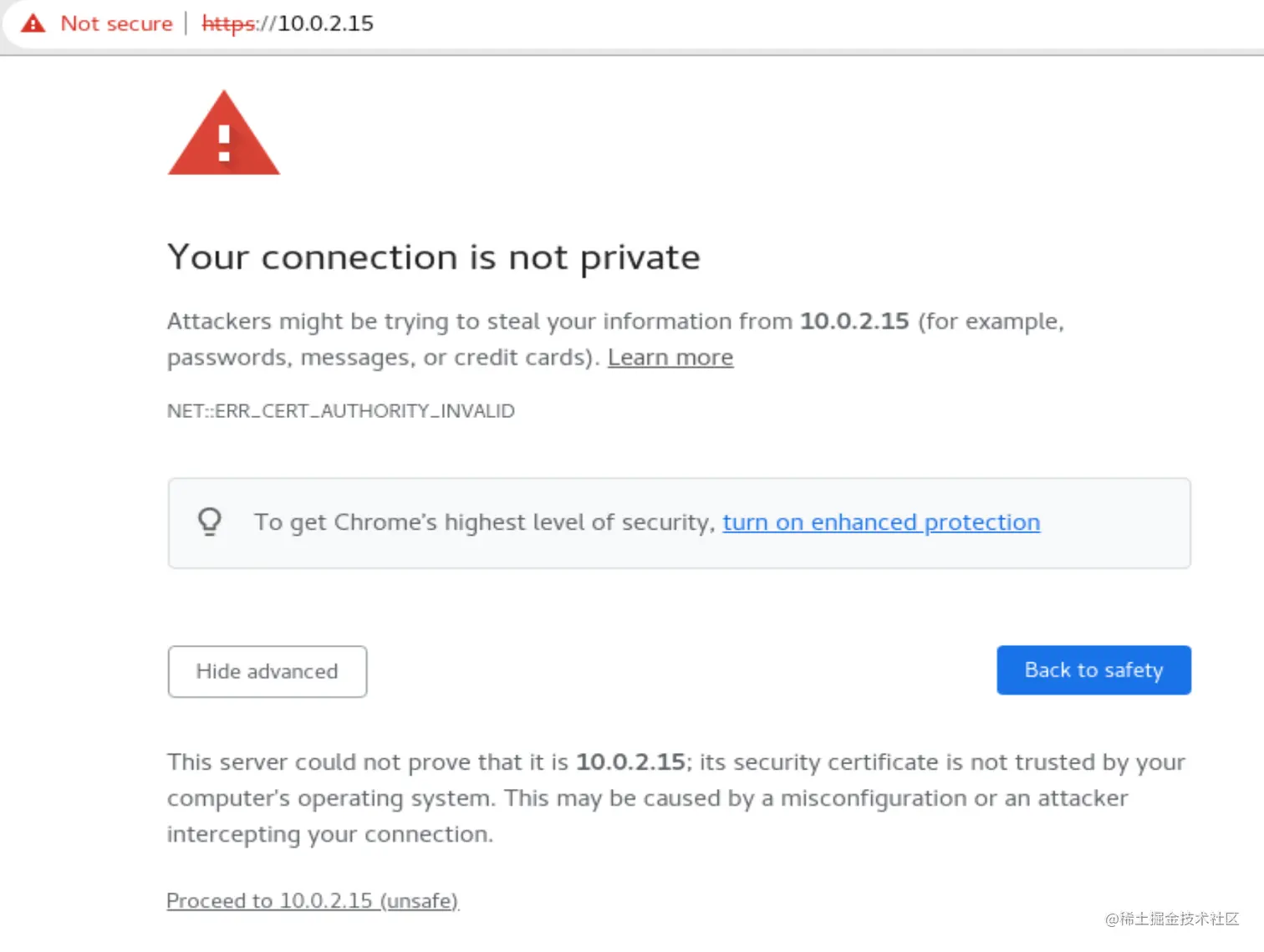Click the "intercepting your connection" text line
Screen dimensions: 1264x952
click(x=329, y=834)
